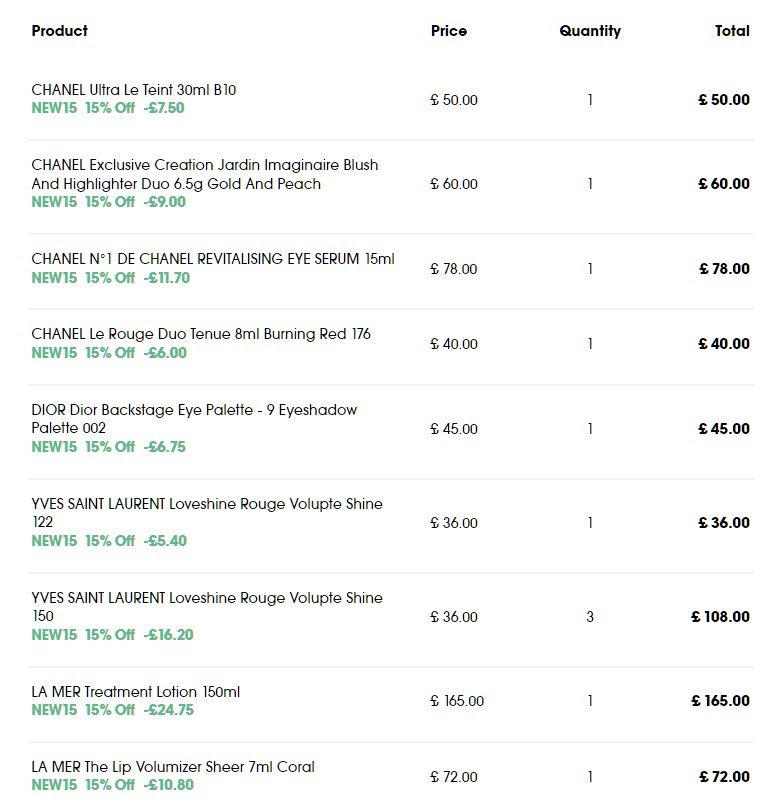774x811 pixels.
Task: Open CHANEL N°1 Revitalising Eye Serum product
Action: [212, 259]
